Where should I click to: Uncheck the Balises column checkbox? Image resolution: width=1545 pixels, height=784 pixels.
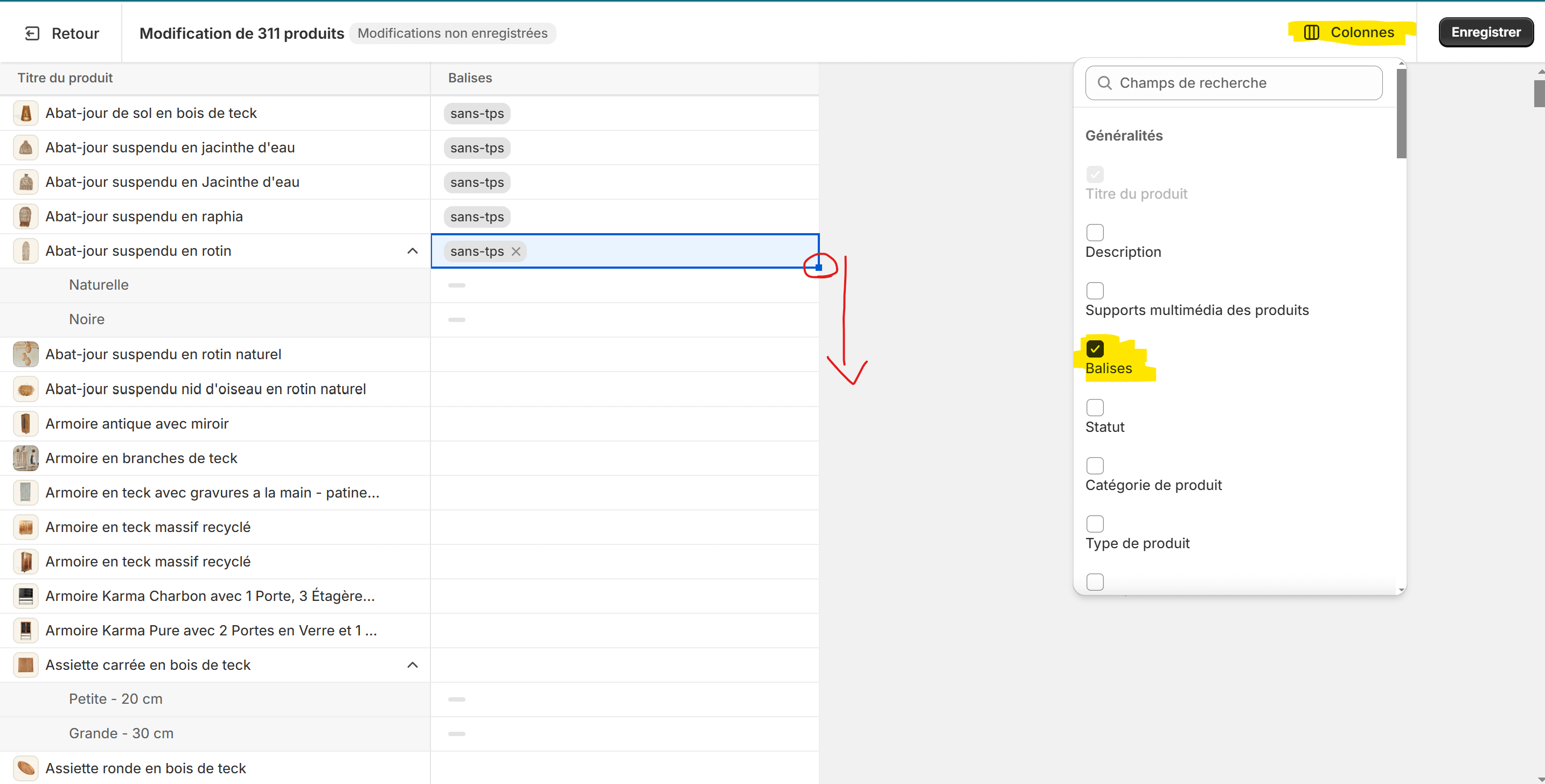pyautogui.click(x=1095, y=349)
